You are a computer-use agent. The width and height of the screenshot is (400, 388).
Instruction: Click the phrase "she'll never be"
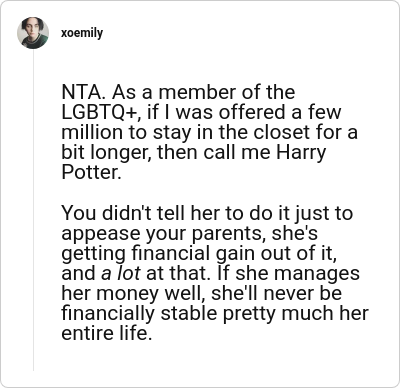[x=276, y=293]
